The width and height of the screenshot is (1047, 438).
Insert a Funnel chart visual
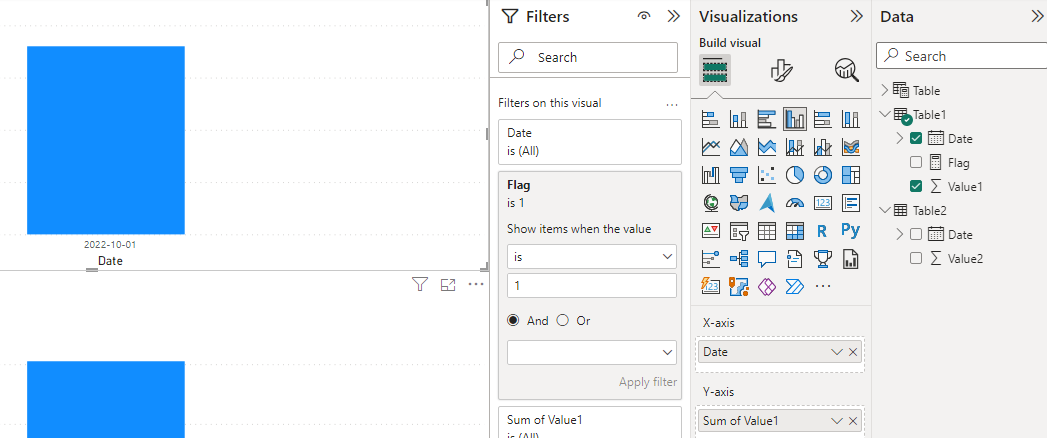739,175
